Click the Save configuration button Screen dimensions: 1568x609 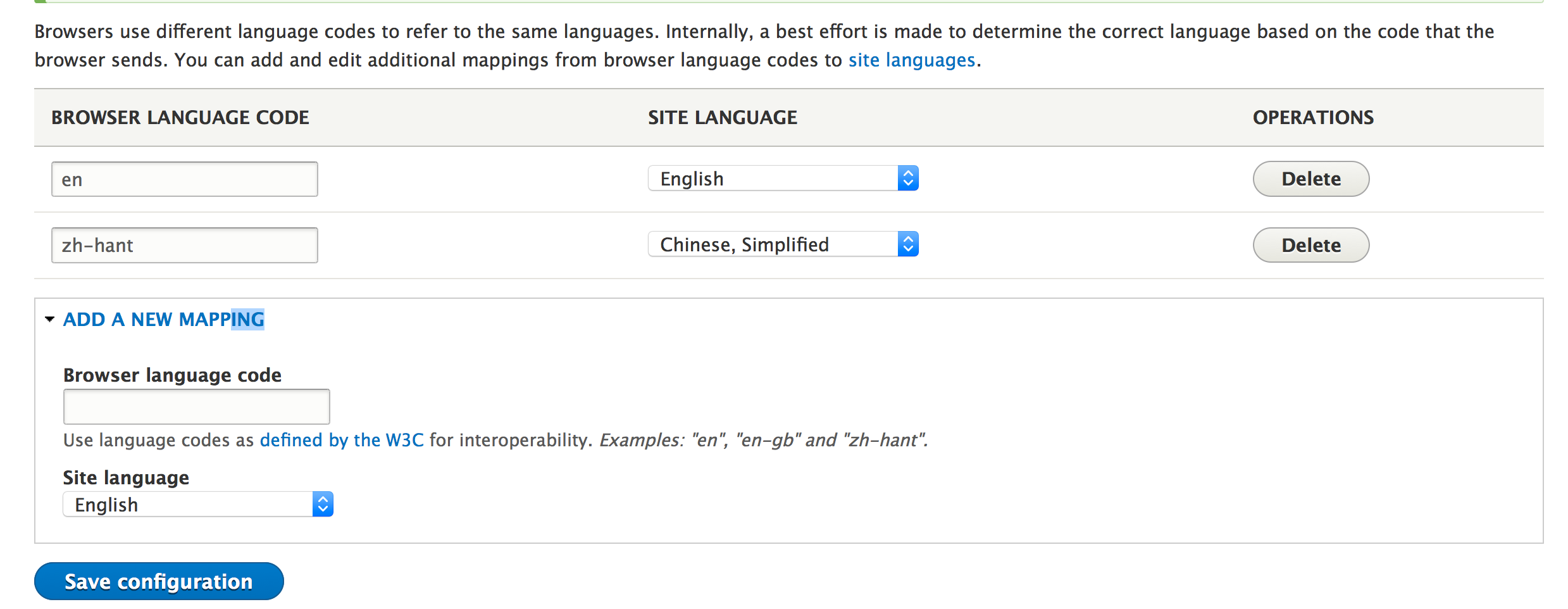tap(158, 581)
